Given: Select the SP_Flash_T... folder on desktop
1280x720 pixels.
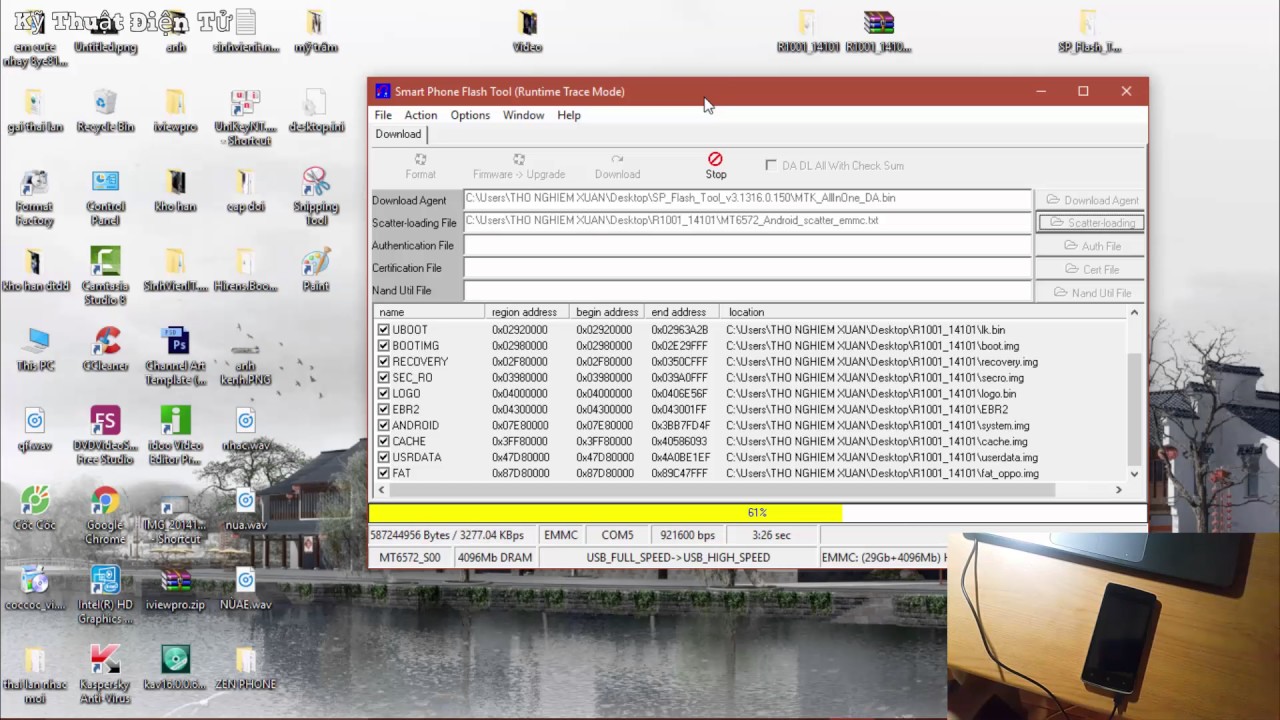Looking at the screenshot, I should click(x=1088, y=32).
